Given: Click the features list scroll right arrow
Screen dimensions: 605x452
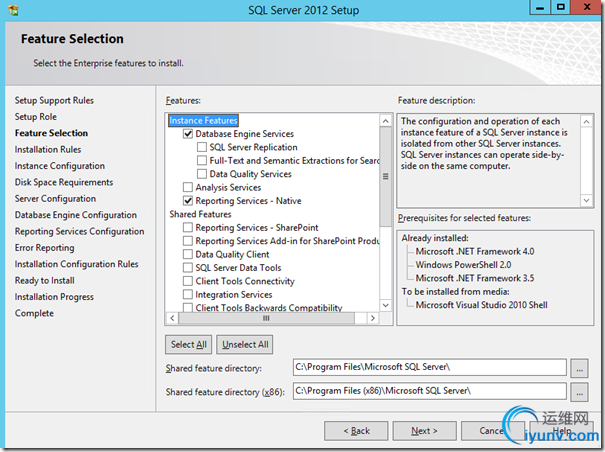Looking at the screenshot, I should point(372,318).
